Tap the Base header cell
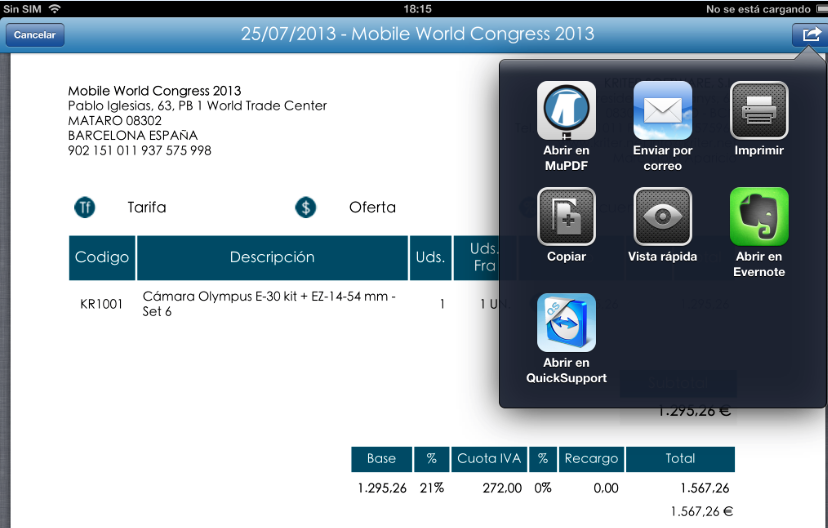Image resolution: width=828 pixels, height=528 pixels. point(381,459)
